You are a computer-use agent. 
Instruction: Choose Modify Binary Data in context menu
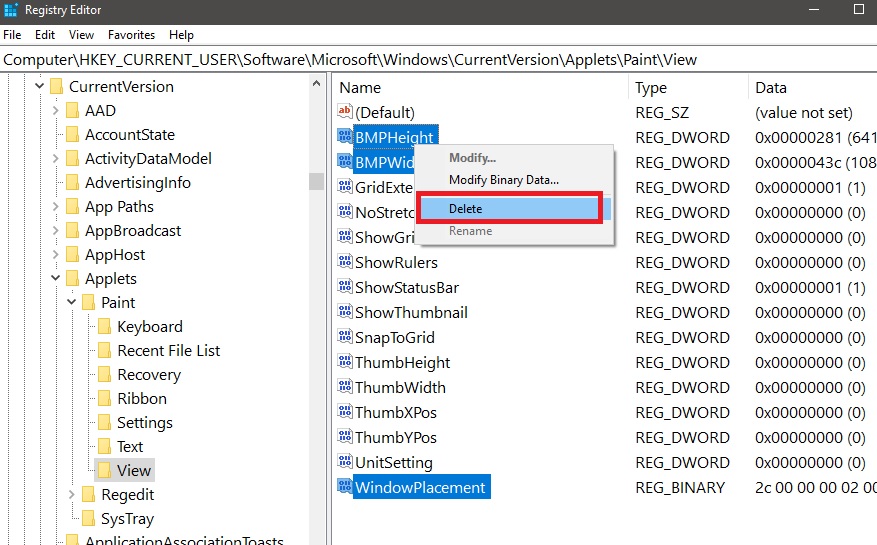click(x=504, y=180)
